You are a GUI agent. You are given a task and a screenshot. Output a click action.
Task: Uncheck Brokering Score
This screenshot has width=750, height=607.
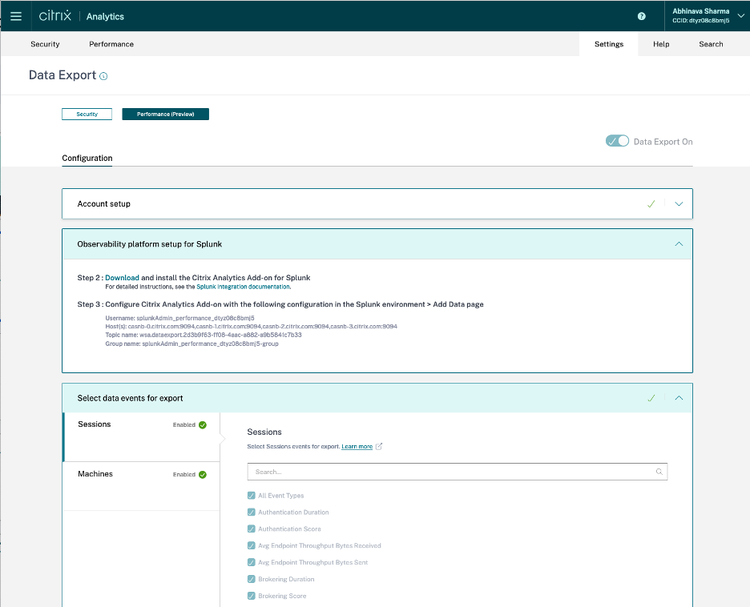click(251, 596)
